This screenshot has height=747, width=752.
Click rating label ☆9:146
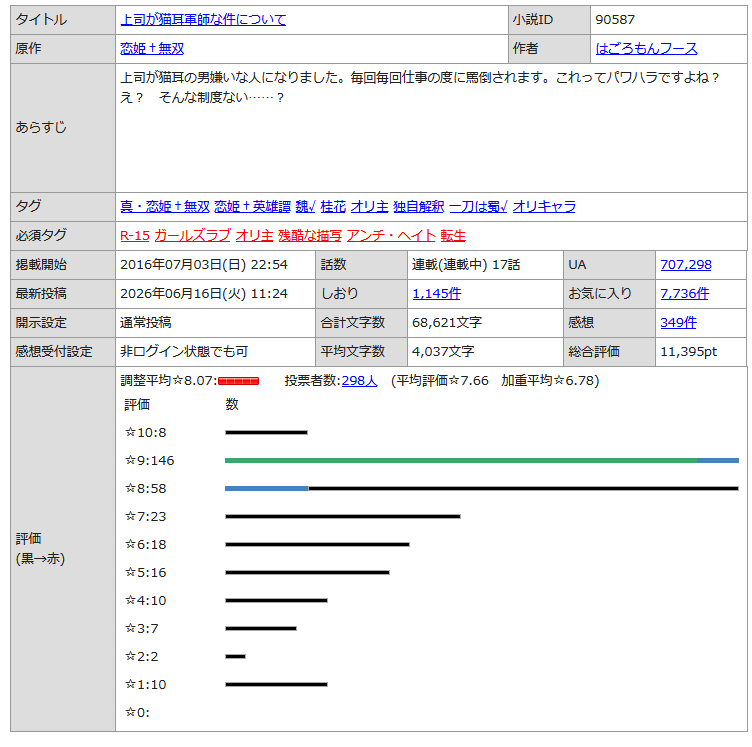[x=150, y=461]
